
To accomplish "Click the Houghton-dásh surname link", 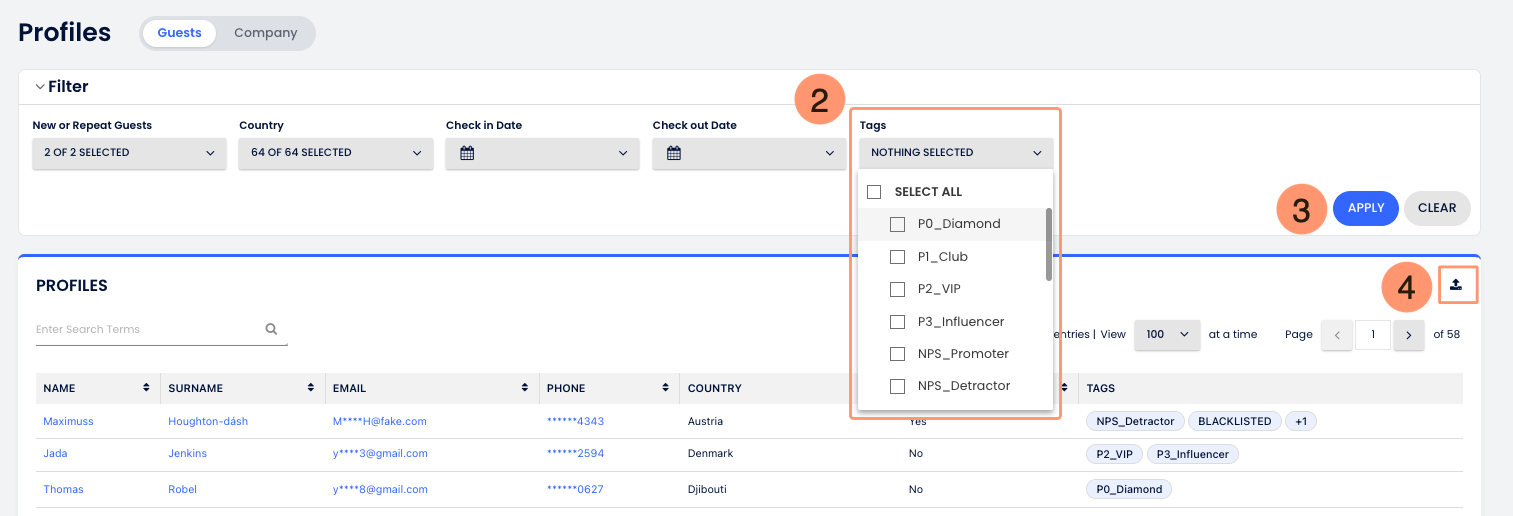I will tap(208, 422).
